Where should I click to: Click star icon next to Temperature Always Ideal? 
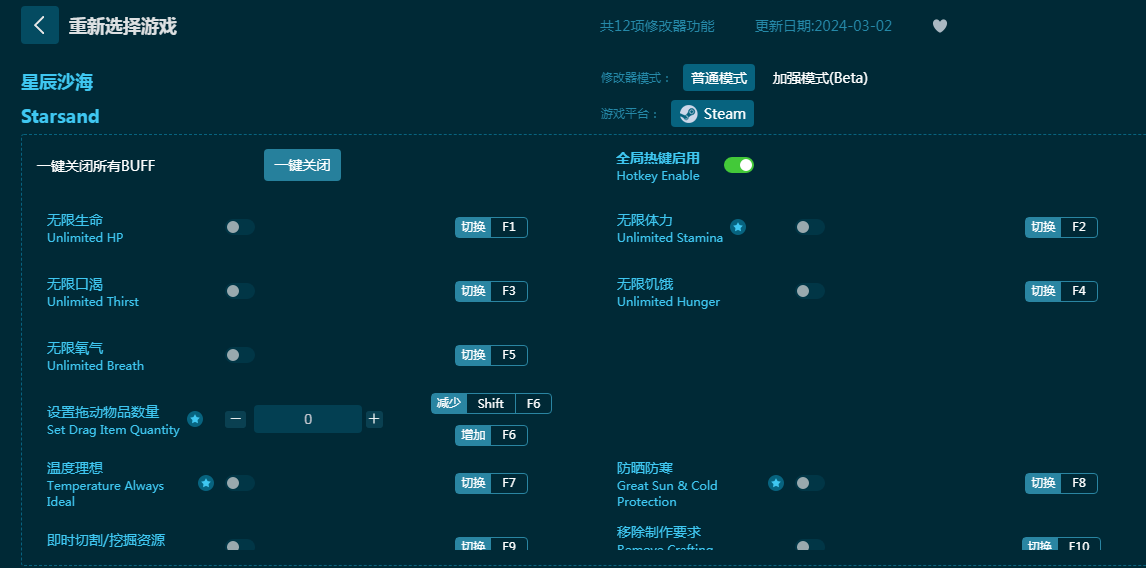(x=206, y=483)
